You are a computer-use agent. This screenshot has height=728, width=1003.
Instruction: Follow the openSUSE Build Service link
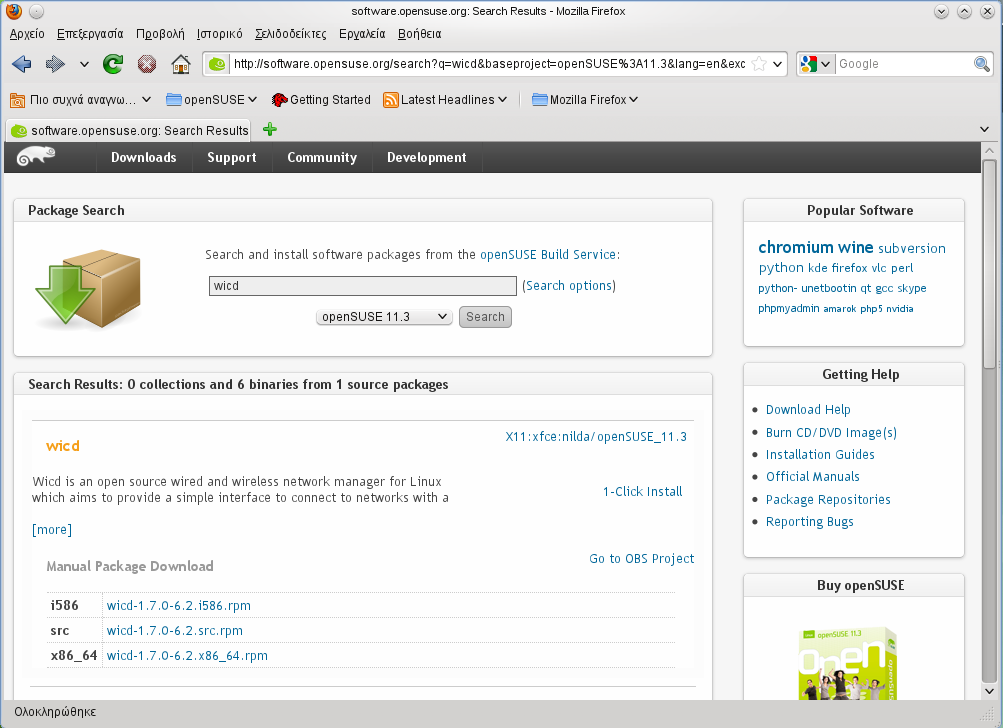548,255
